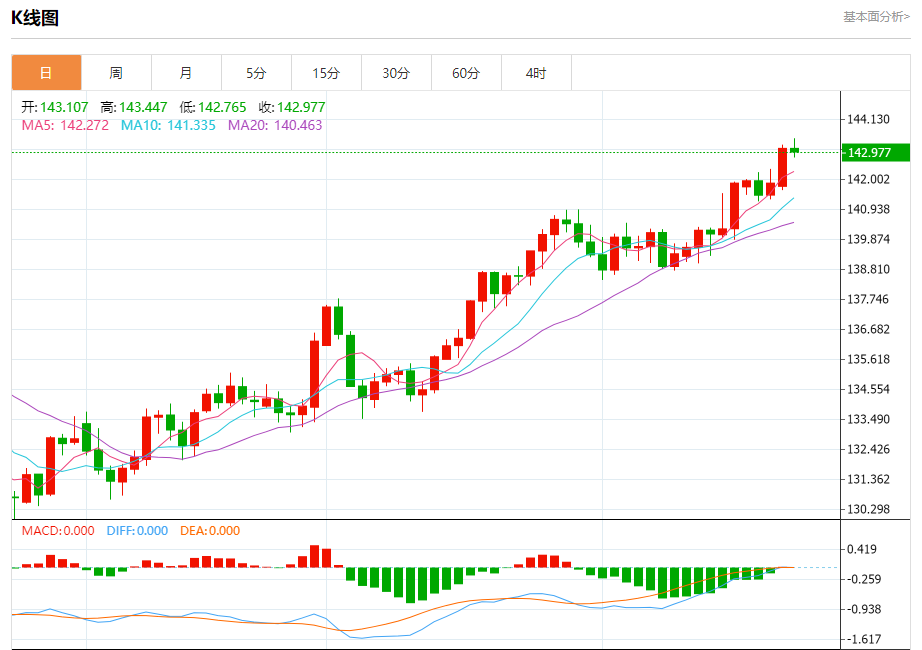Switch to the 月 monthly tab

(x=186, y=73)
